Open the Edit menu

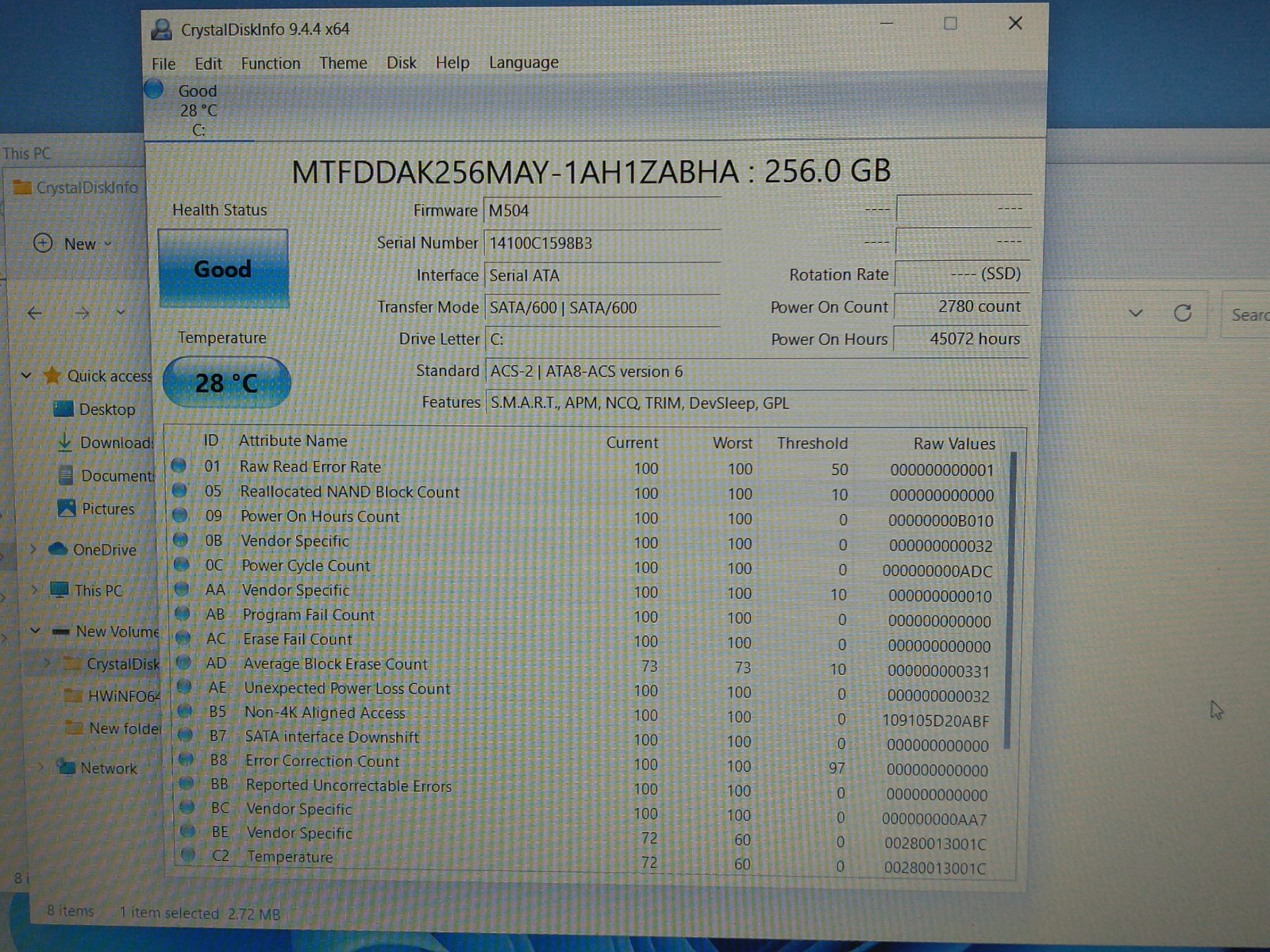pos(208,63)
